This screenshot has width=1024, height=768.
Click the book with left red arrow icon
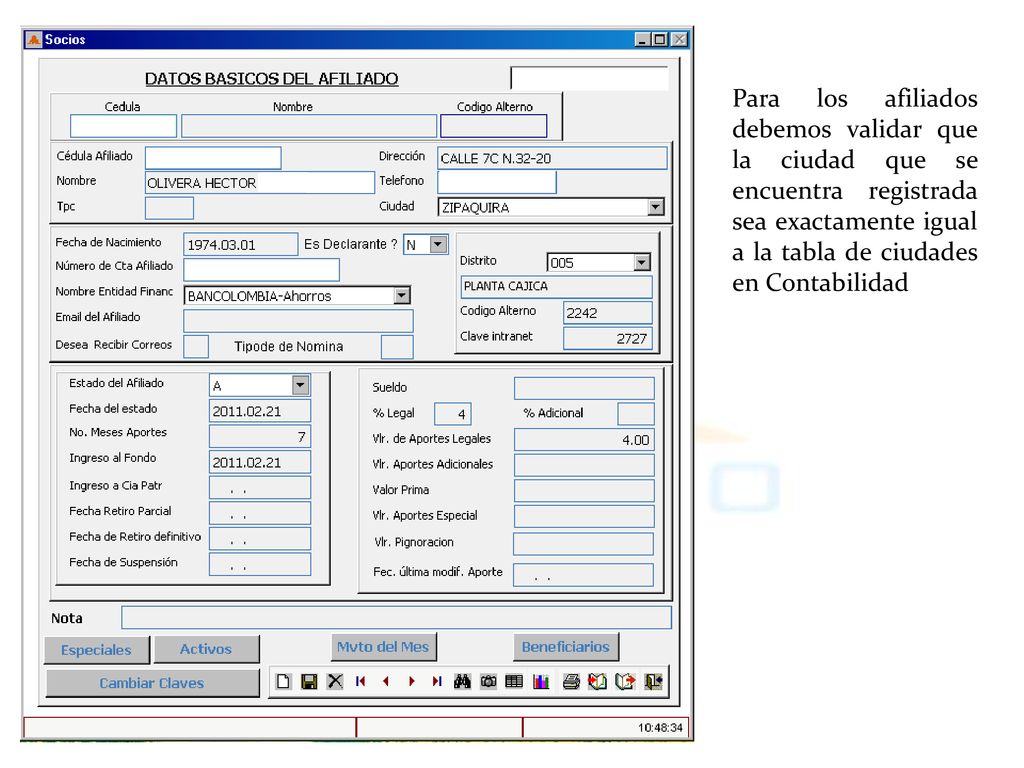[x=598, y=681]
